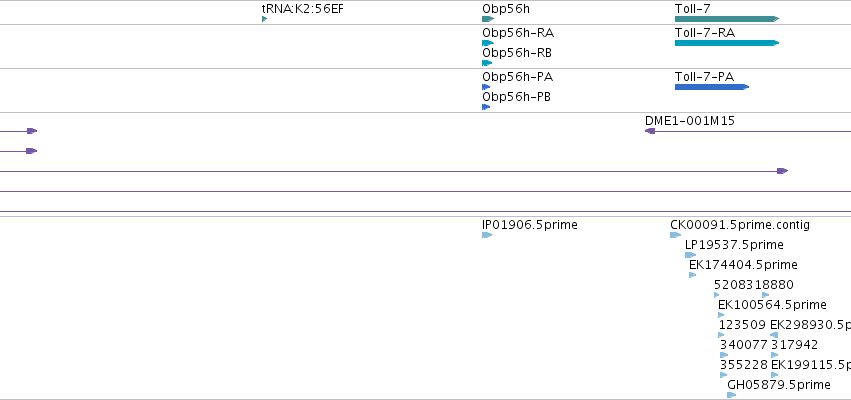Select the Toll-7-RA transcript bar
This screenshot has width=851, height=400.
[727, 43]
